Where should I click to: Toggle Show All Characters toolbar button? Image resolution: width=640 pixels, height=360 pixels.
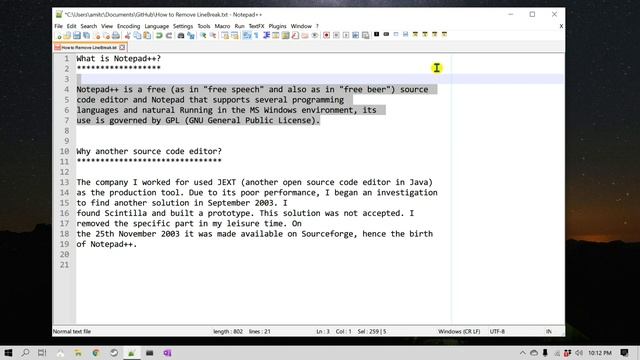(x=256, y=36)
